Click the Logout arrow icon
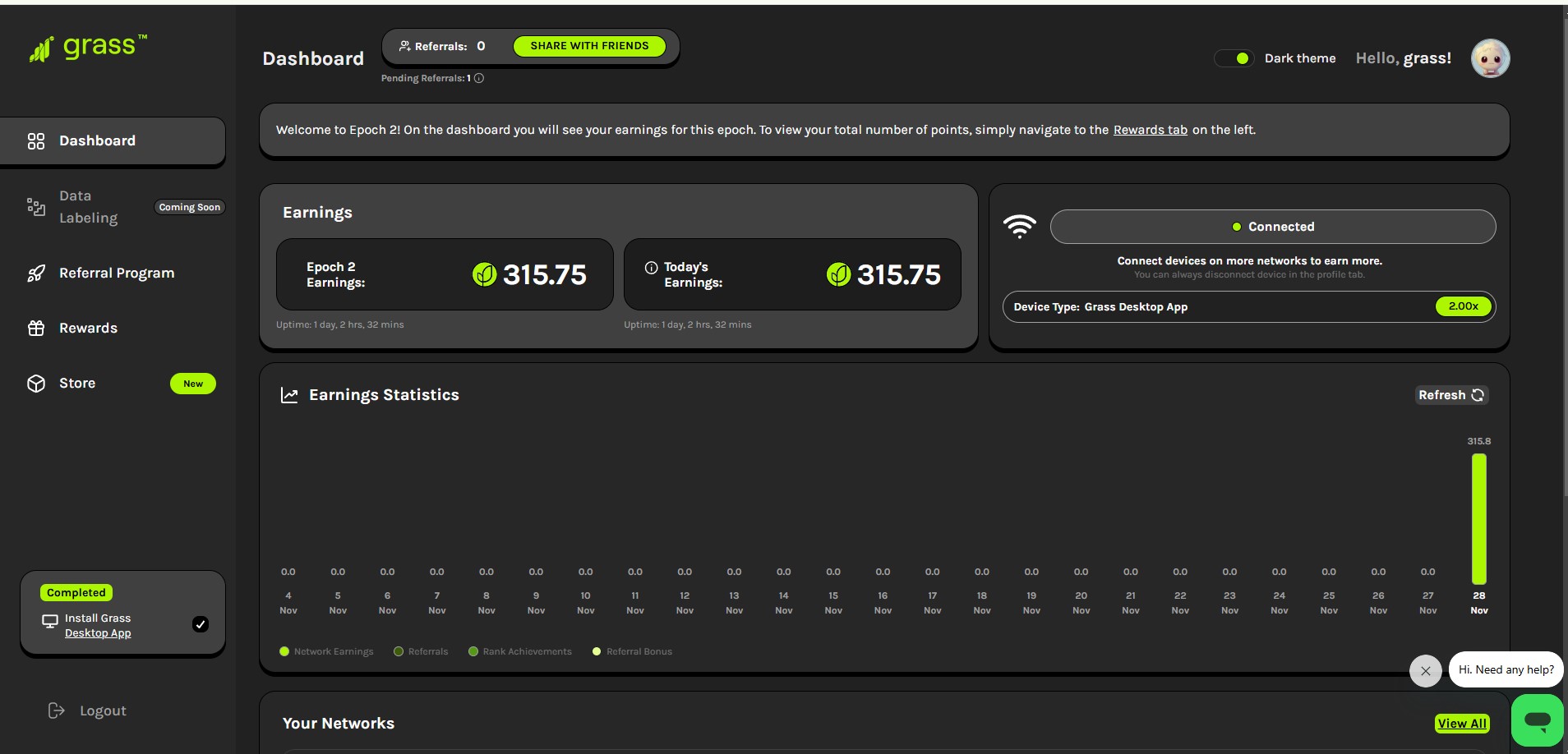Screen dimensions: 1568x754 pos(56,710)
